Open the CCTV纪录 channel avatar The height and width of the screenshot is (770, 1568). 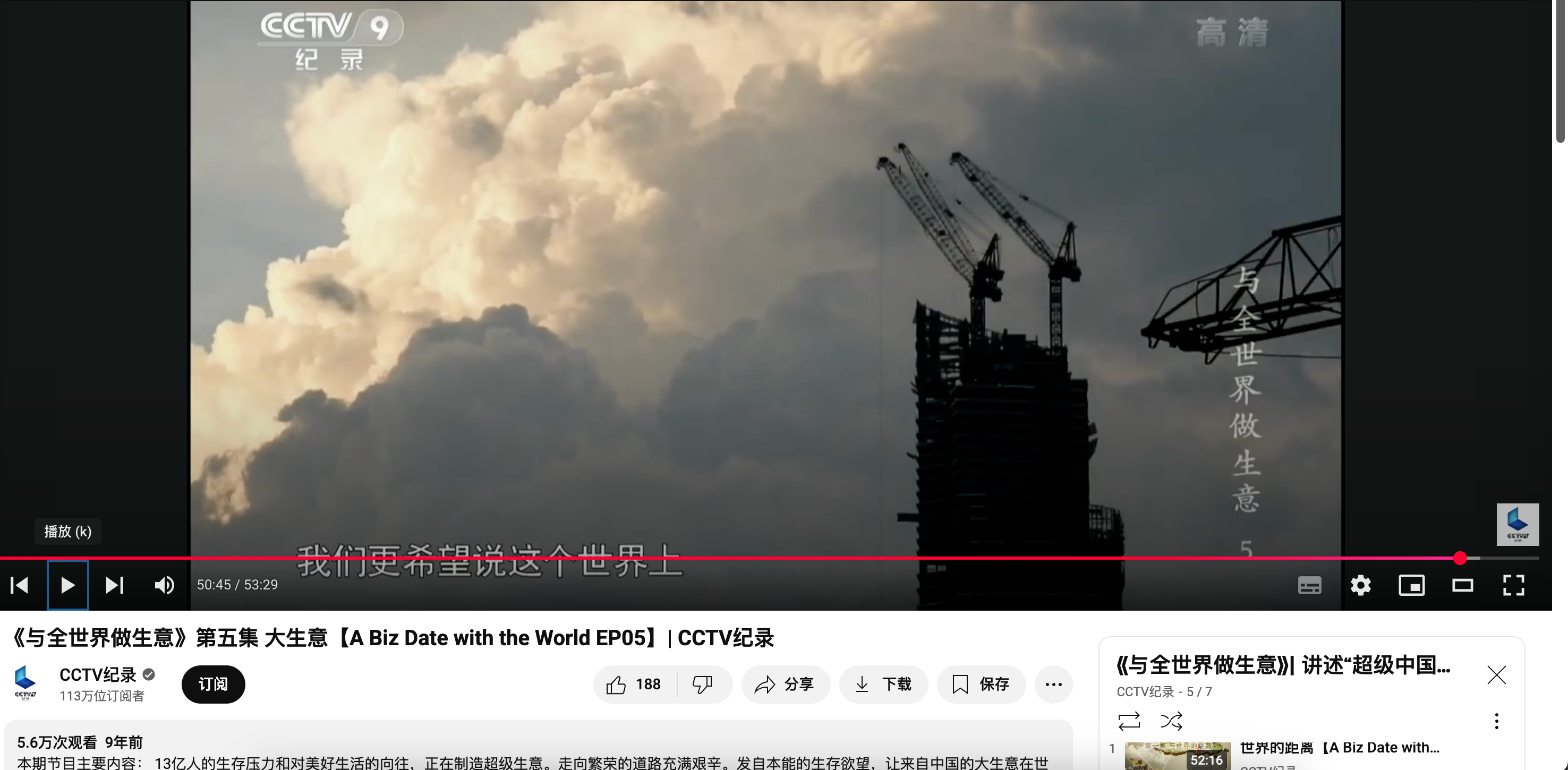[25, 683]
